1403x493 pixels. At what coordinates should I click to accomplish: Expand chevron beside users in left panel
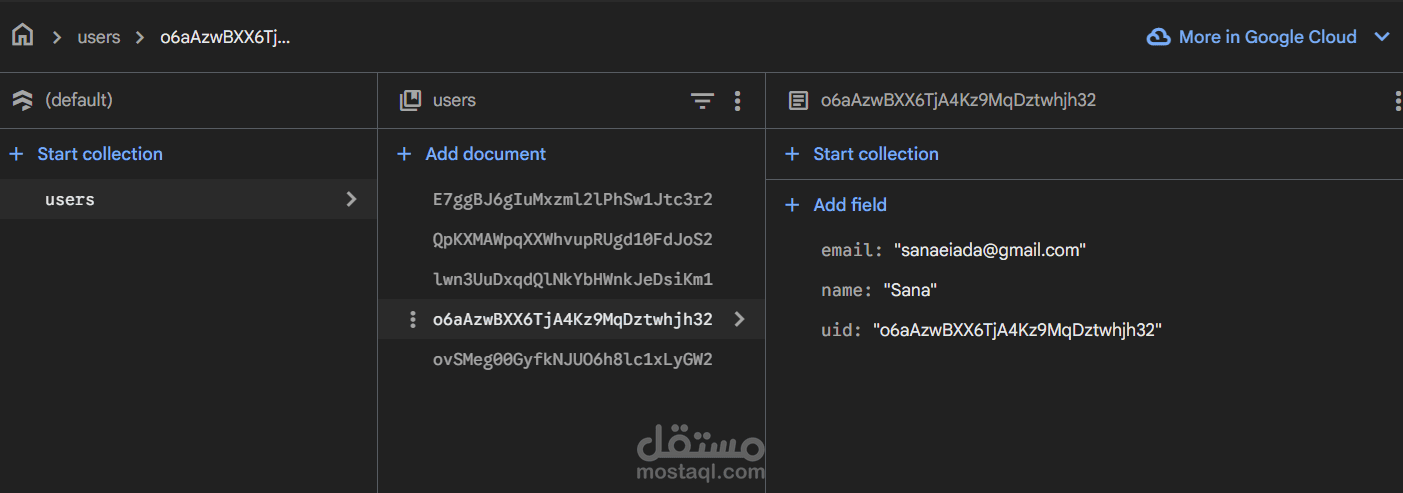point(351,199)
